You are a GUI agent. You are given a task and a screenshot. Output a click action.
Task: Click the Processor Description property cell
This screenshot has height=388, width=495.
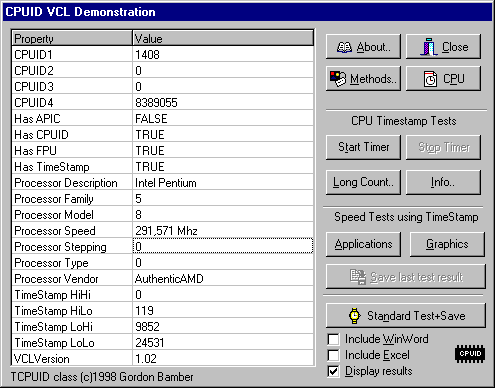72,182
